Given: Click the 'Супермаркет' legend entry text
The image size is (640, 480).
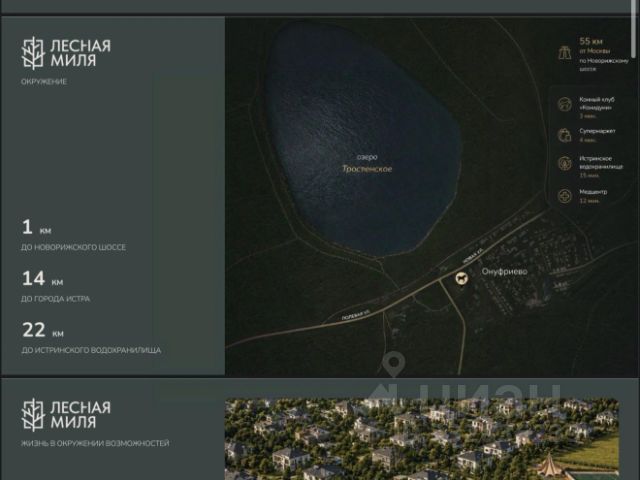Looking at the screenshot, I should [x=597, y=131].
